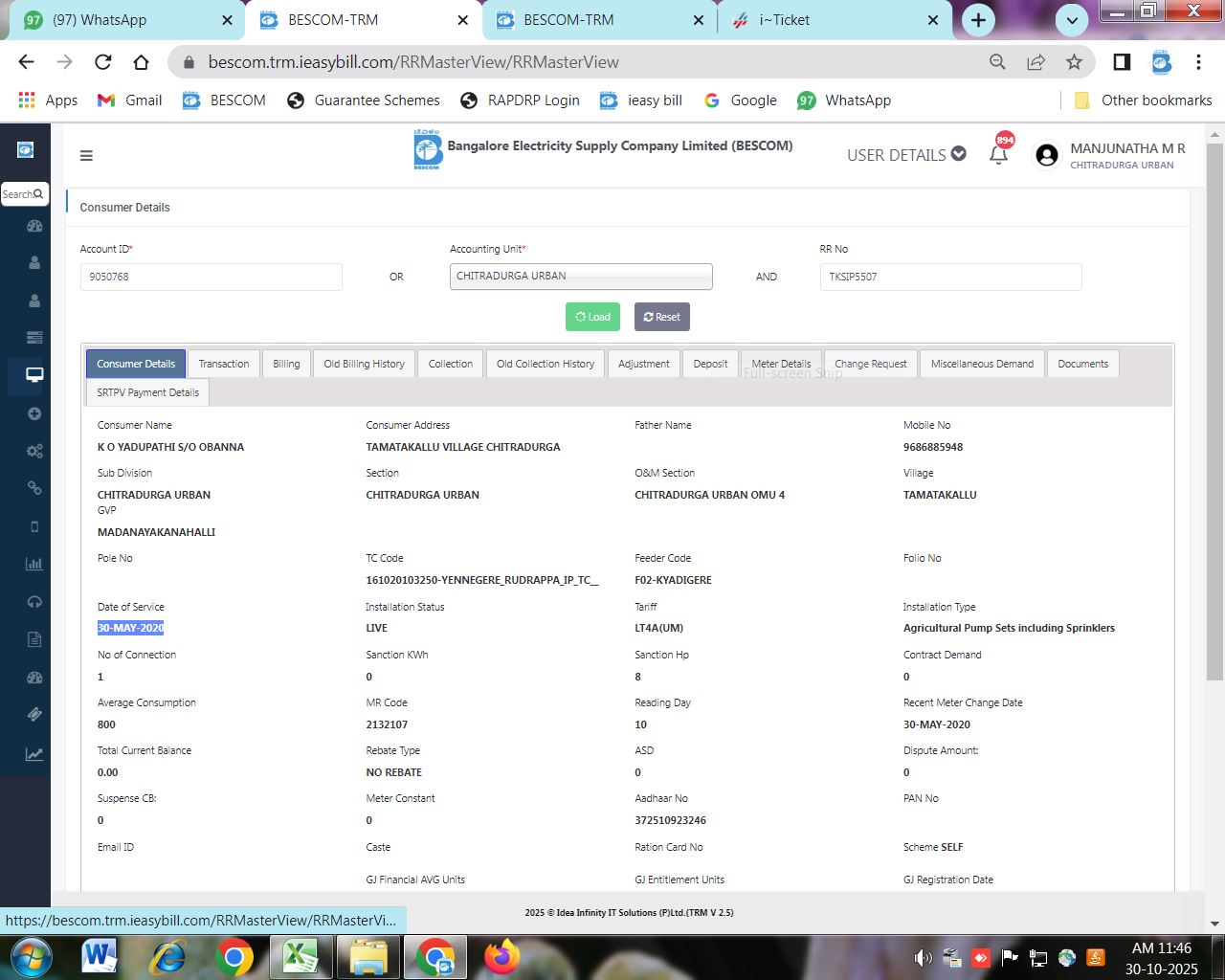Switch to the Miscellaneous Demand tab
Image resolution: width=1225 pixels, height=980 pixels.
[x=982, y=364]
